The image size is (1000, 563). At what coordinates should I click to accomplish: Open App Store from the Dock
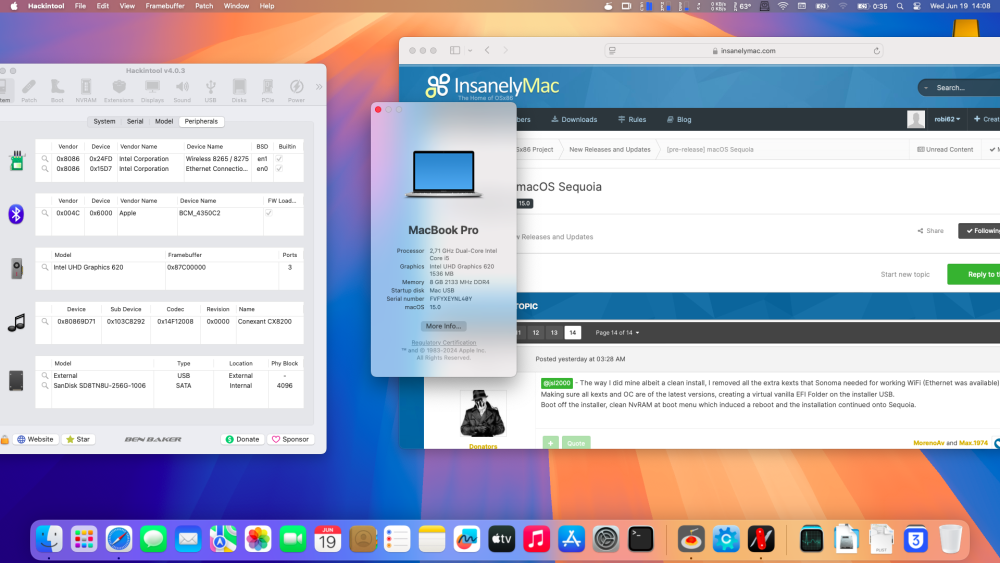tap(571, 539)
